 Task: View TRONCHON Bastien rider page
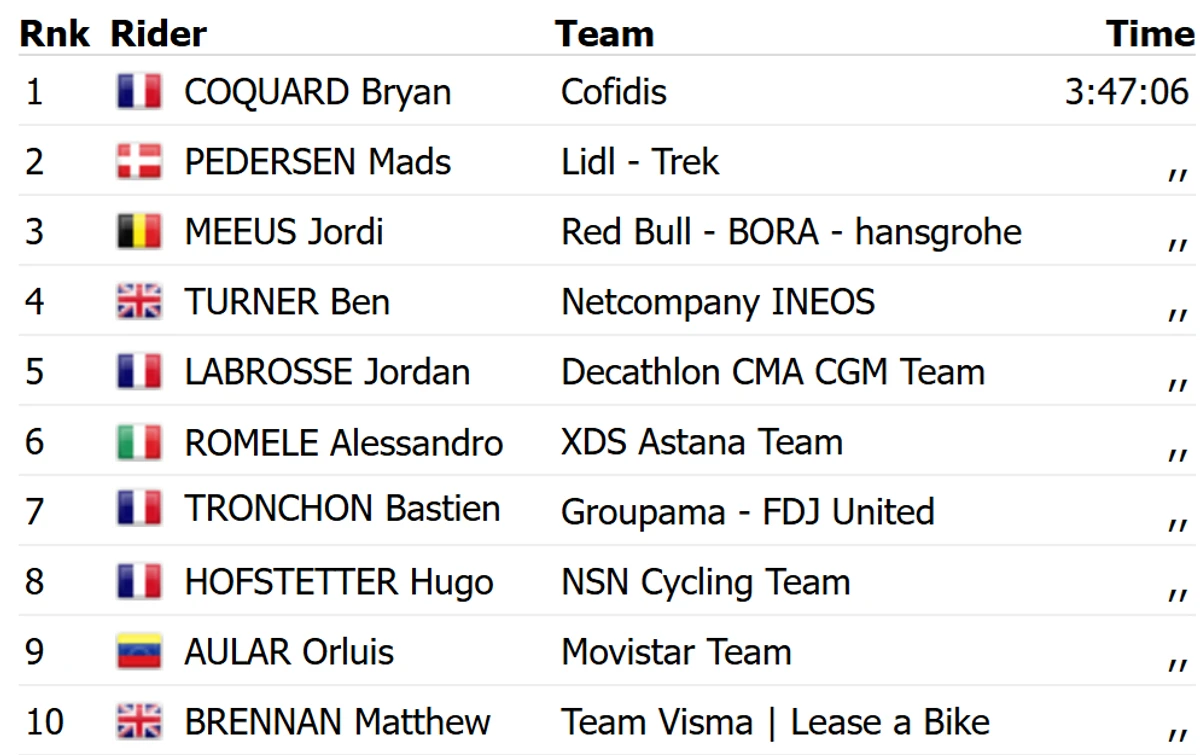click(x=342, y=509)
